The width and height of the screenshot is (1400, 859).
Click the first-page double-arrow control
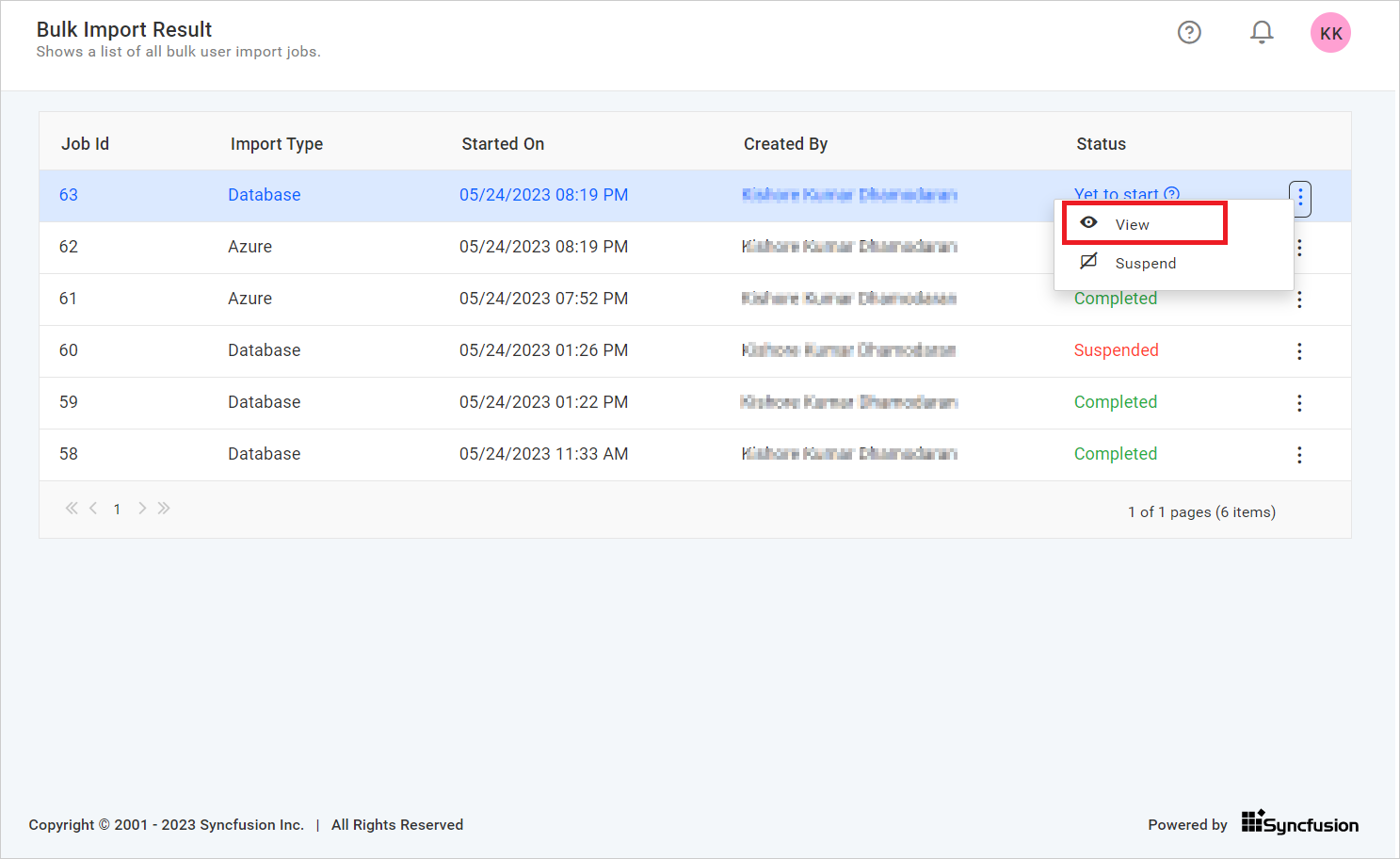point(72,508)
